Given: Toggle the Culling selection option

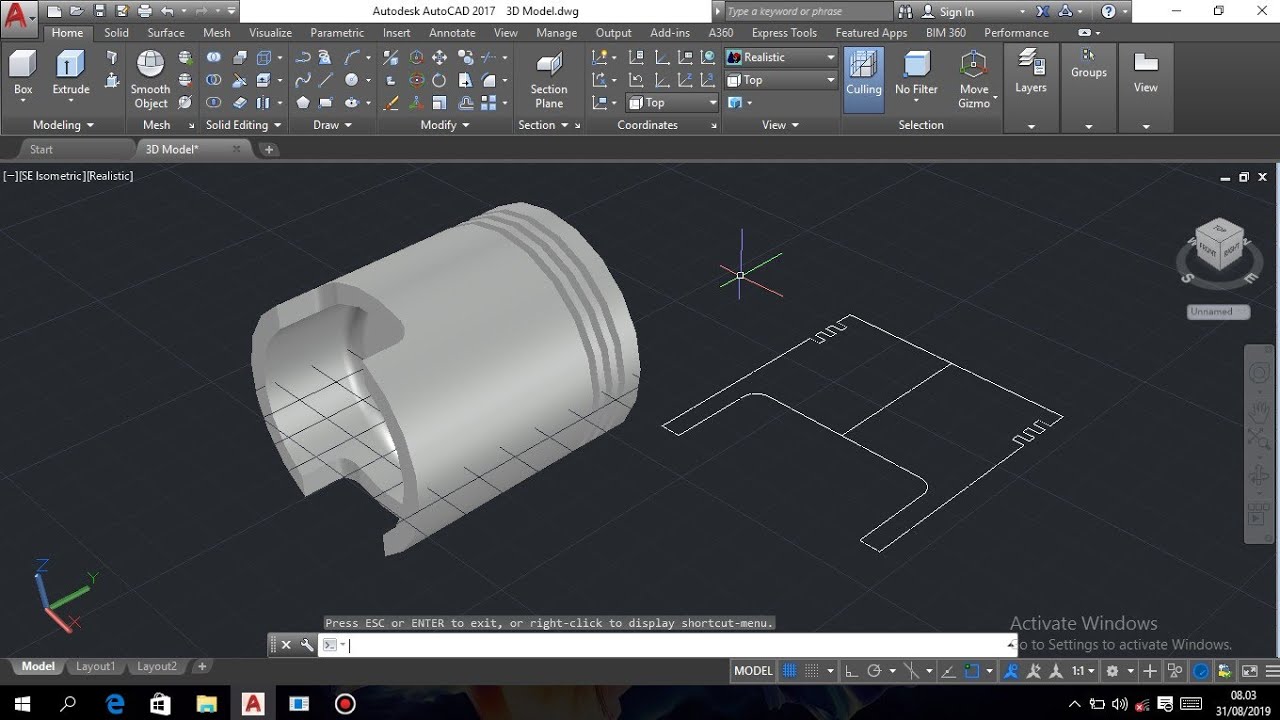Looking at the screenshot, I should (x=864, y=78).
